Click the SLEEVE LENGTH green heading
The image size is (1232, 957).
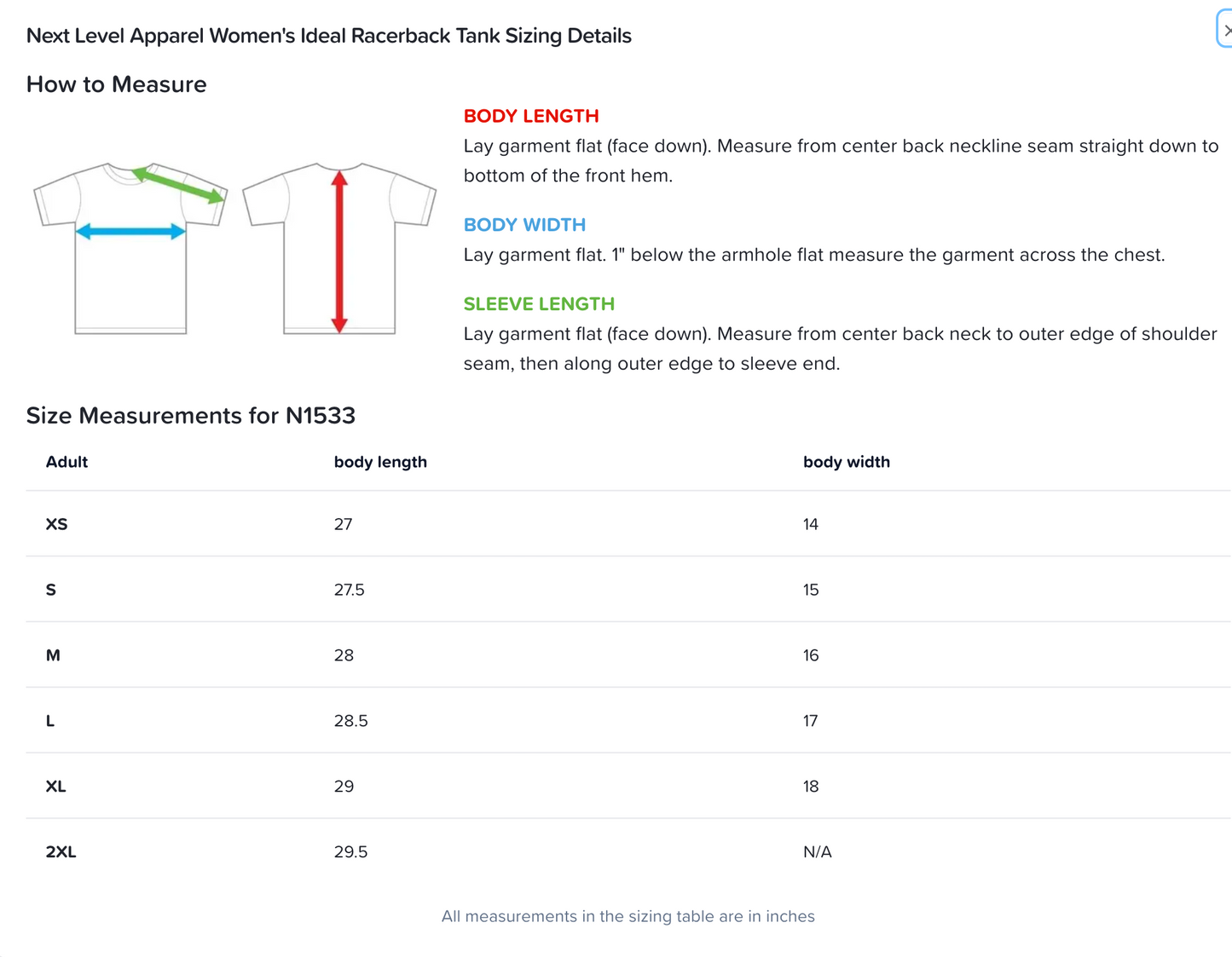pyautogui.click(x=538, y=304)
